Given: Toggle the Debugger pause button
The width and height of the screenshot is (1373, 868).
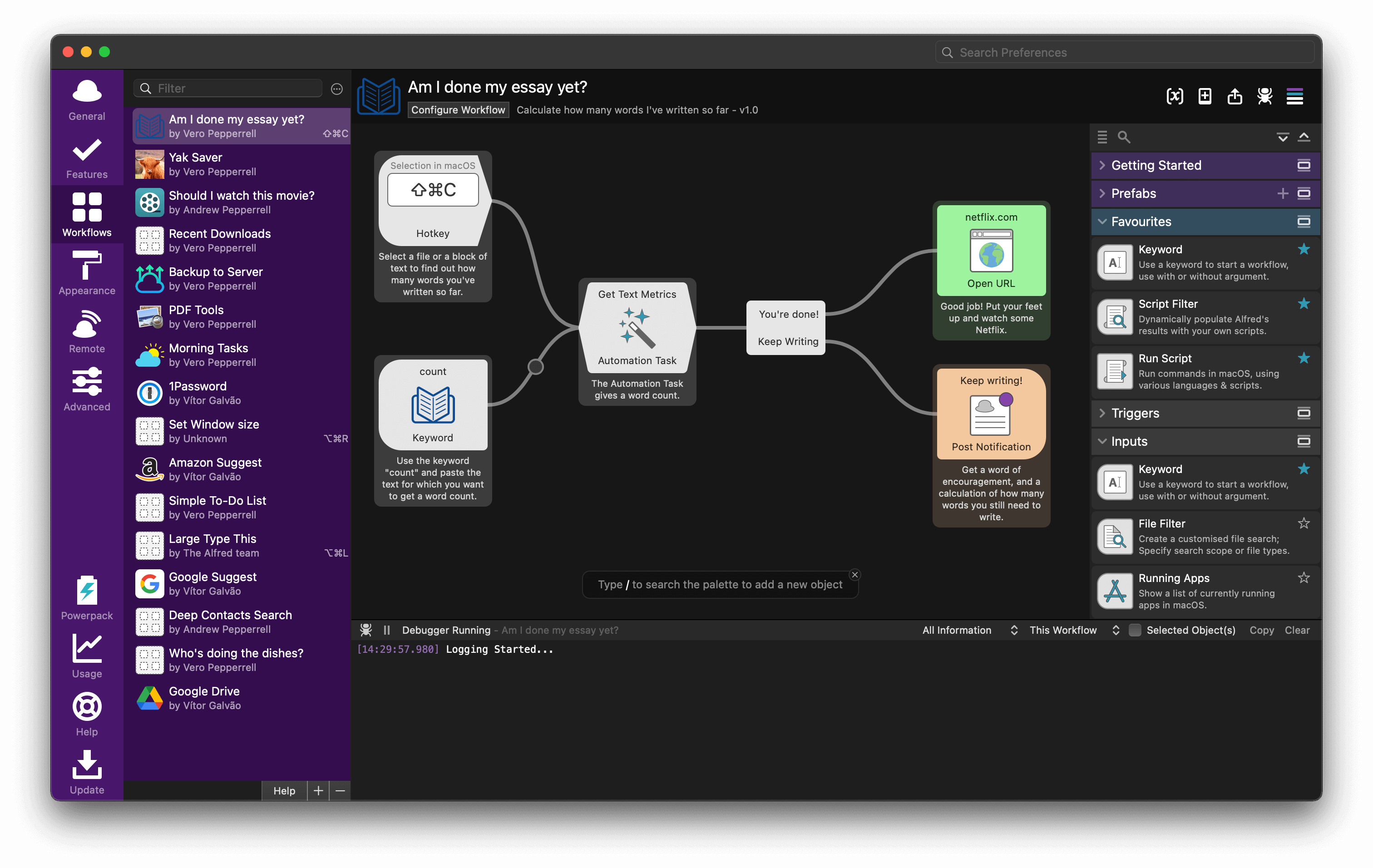Looking at the screenshot, I should pos(389,630).
